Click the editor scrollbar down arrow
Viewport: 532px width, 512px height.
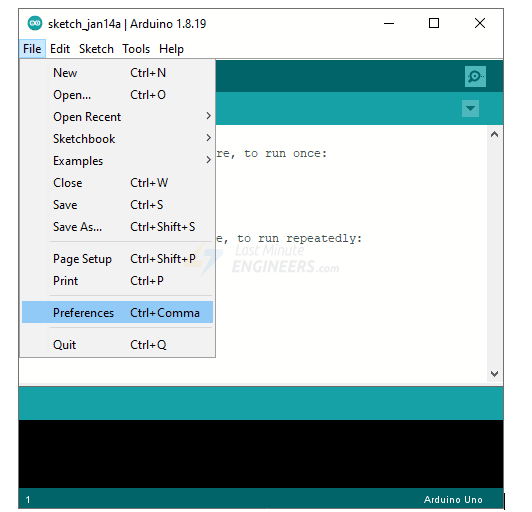494,374
